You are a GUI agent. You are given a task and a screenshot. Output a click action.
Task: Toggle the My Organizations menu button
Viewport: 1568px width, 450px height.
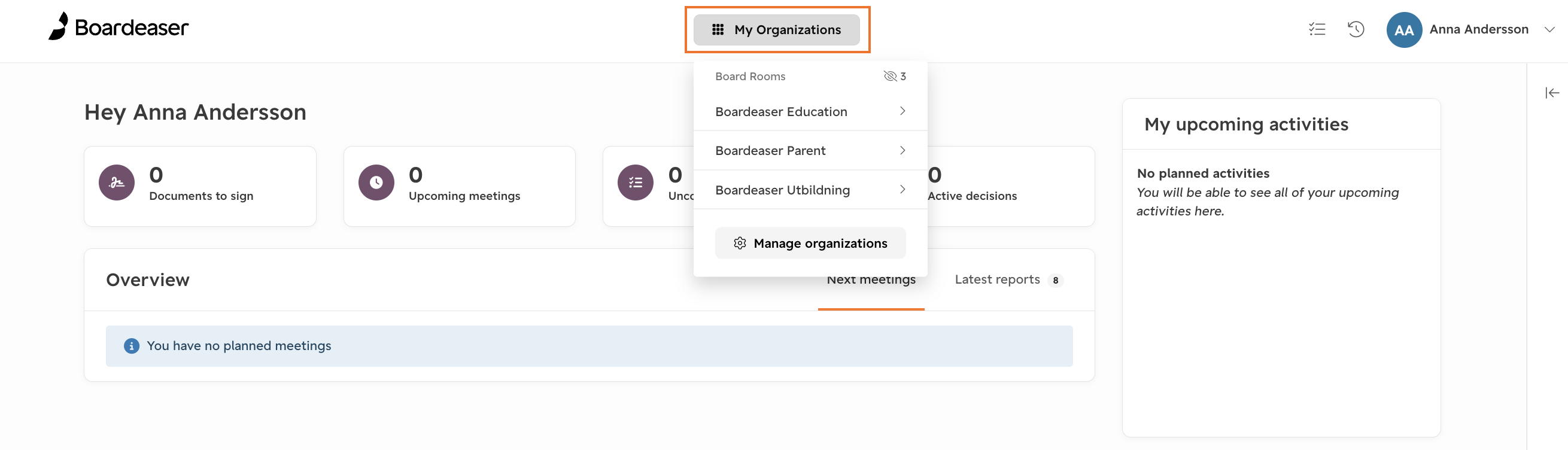pyautogui.click(x=776, y=30)
